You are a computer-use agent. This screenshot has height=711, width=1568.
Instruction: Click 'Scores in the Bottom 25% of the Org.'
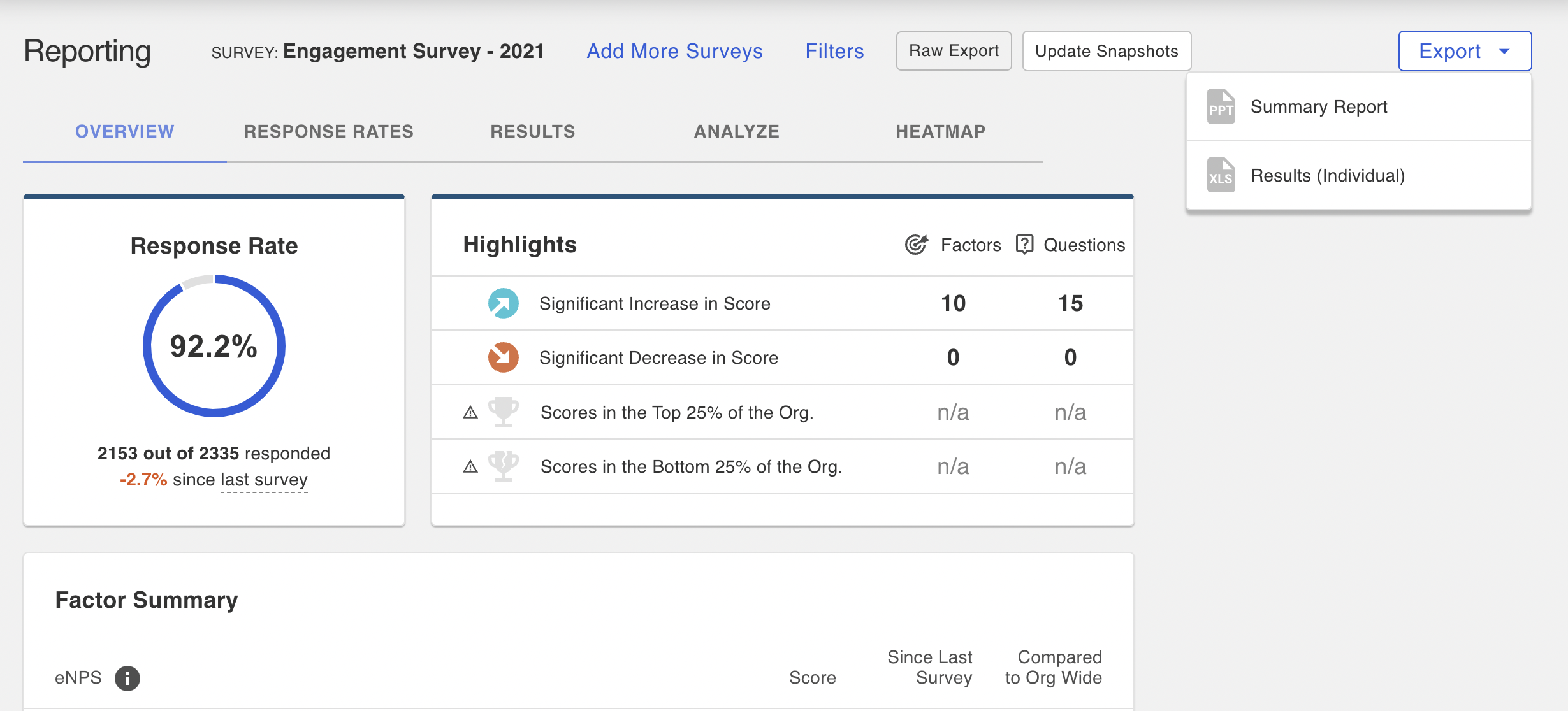[x=692, y=466]
